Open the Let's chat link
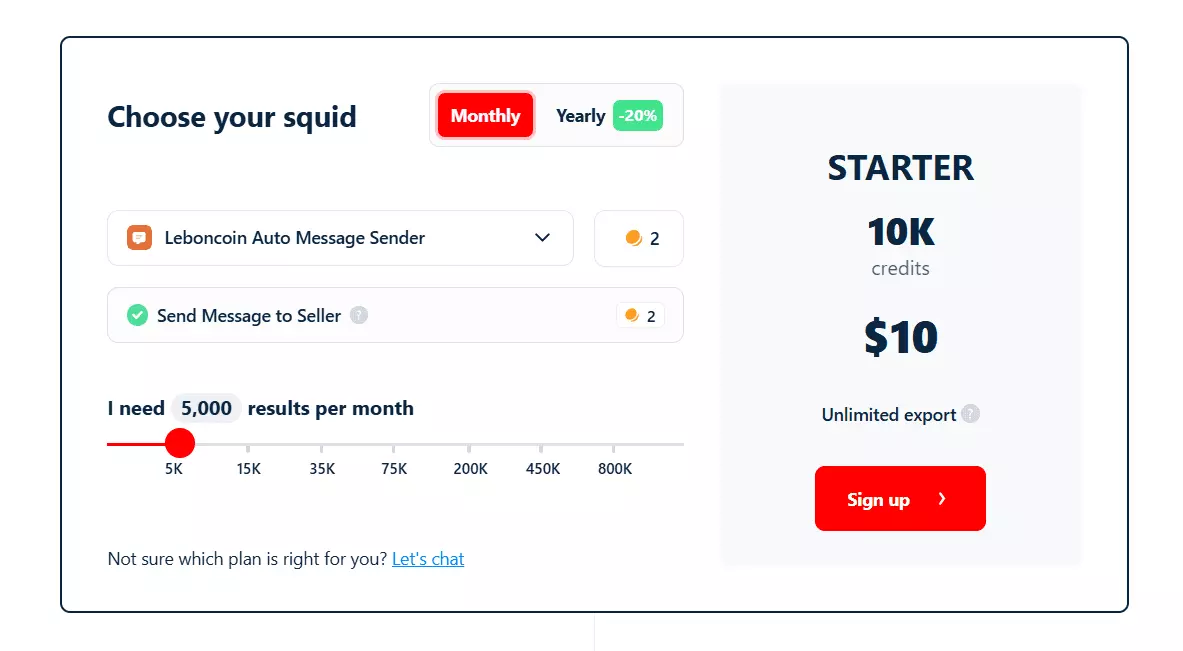The height and width of the screenshot is (651, 1183). [x=428, y=559]
